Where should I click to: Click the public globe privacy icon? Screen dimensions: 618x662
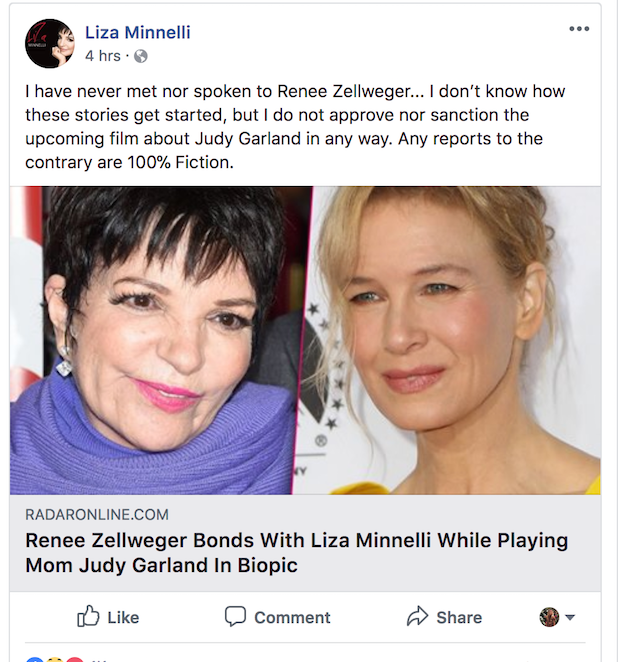coord(141,56)
